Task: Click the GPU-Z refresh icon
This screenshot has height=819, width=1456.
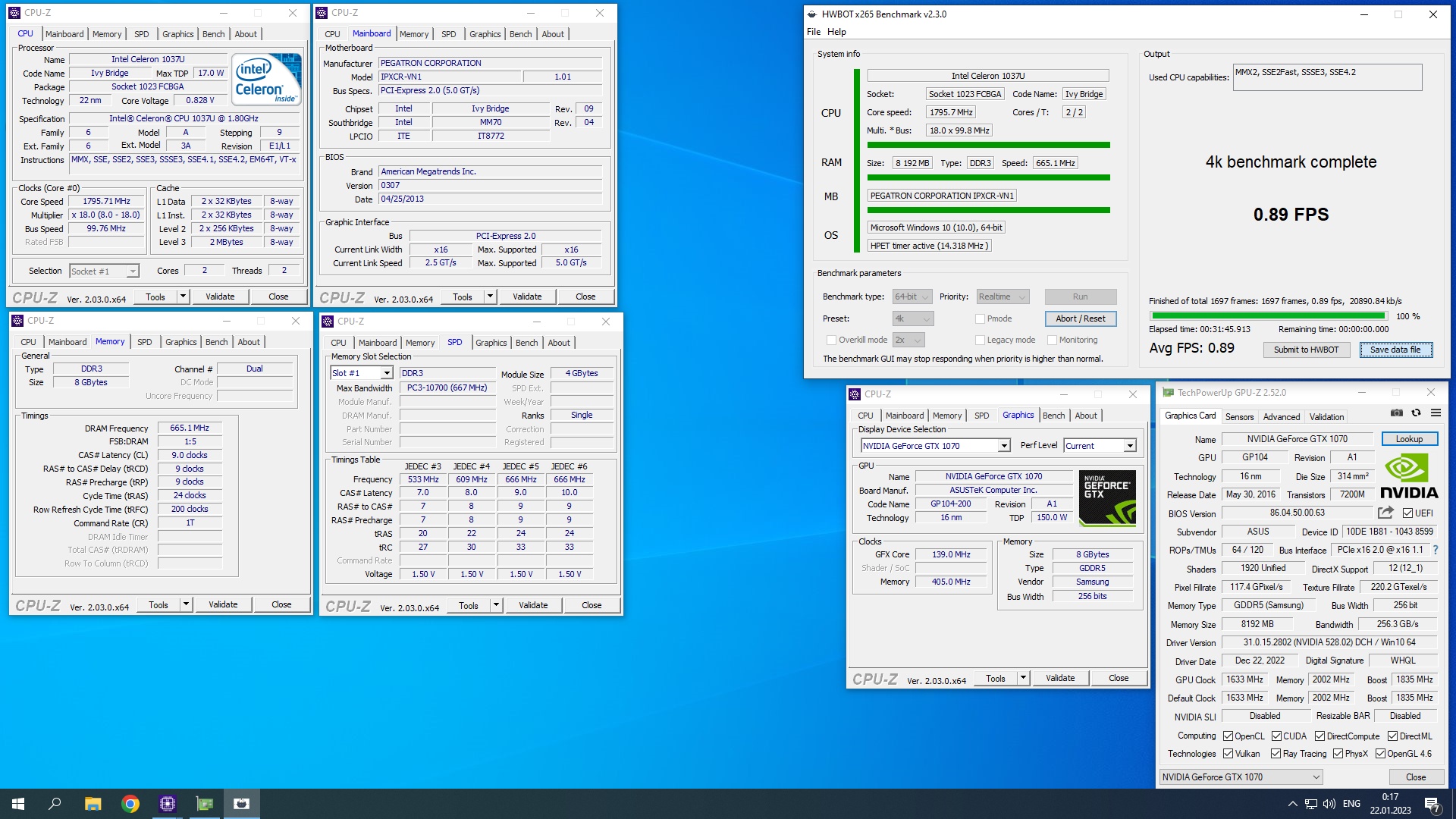Action: click(1416, 413)
